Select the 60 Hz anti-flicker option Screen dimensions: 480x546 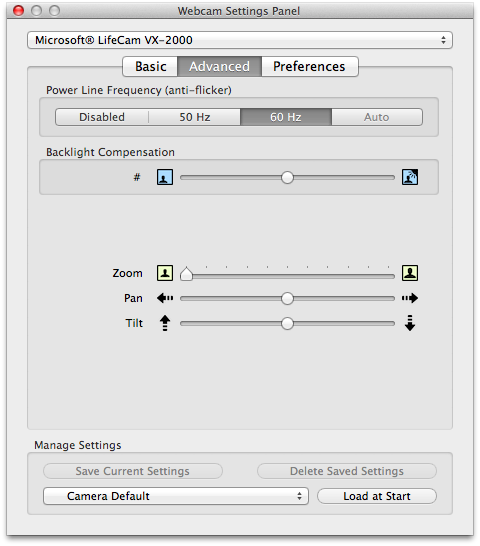[286, 117]
